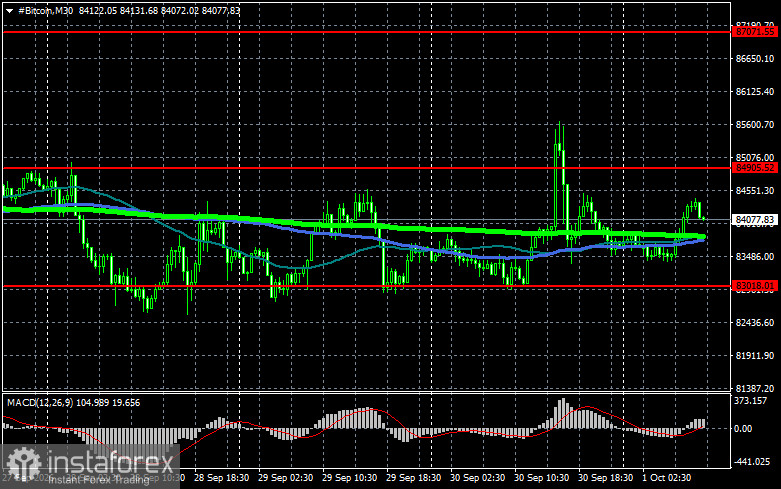The height and width of the screenshot is (489, 781).
Task: Click the 84551.30 price axis value
Action: [755, 191]
